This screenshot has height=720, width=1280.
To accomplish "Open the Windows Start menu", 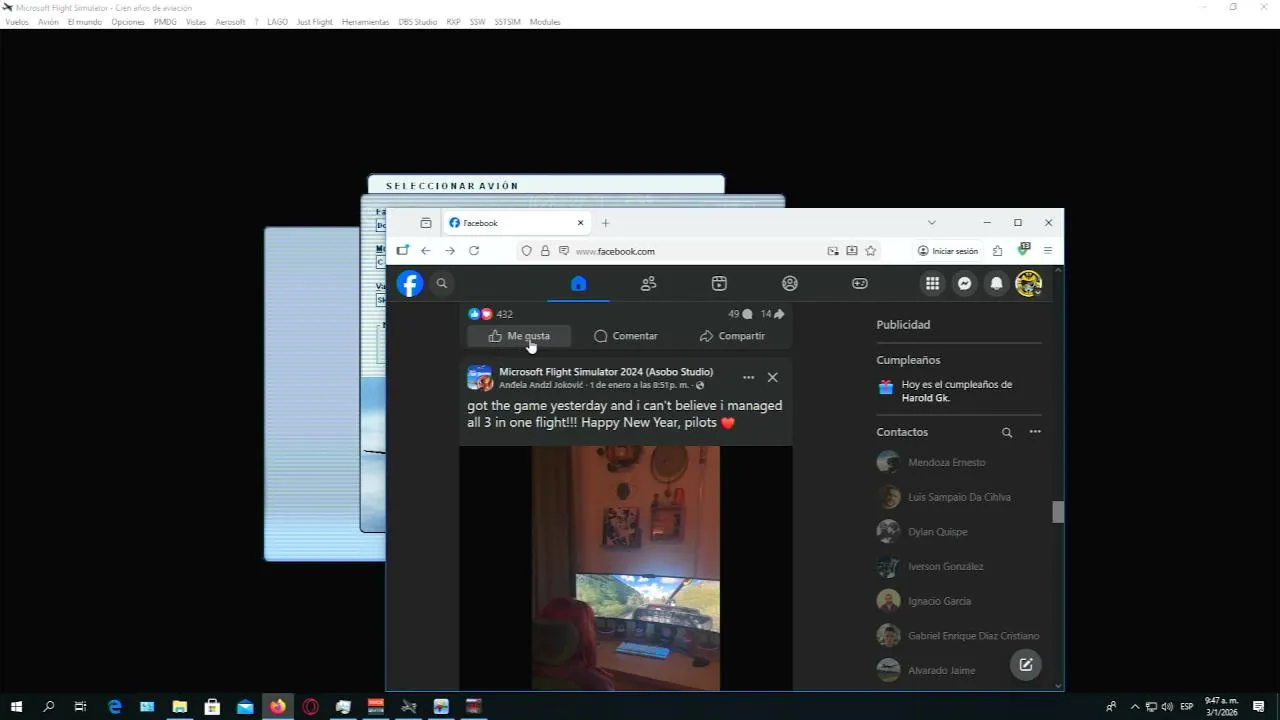I will [x=16, y=707].
